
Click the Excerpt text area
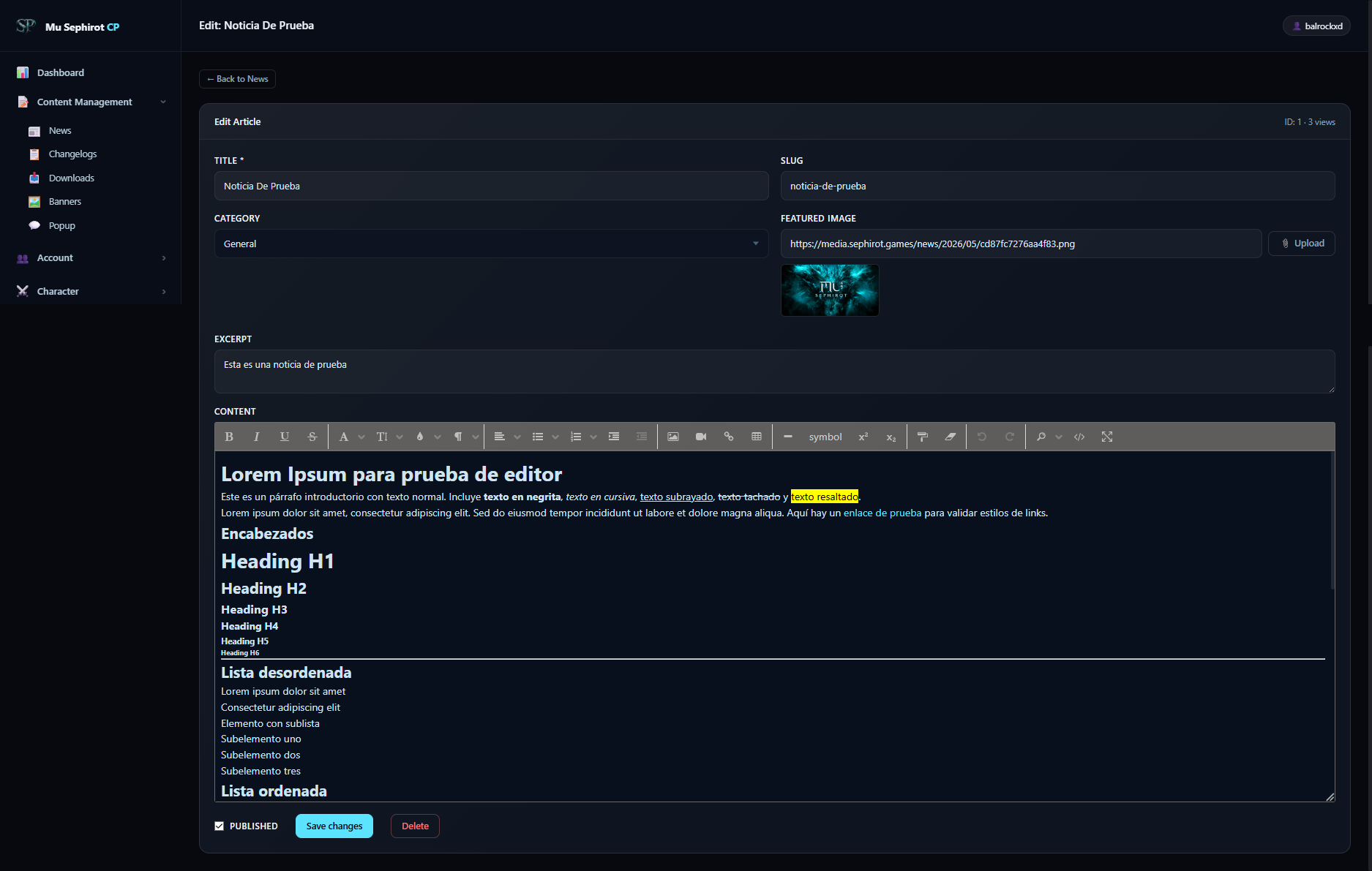[774, 371]
